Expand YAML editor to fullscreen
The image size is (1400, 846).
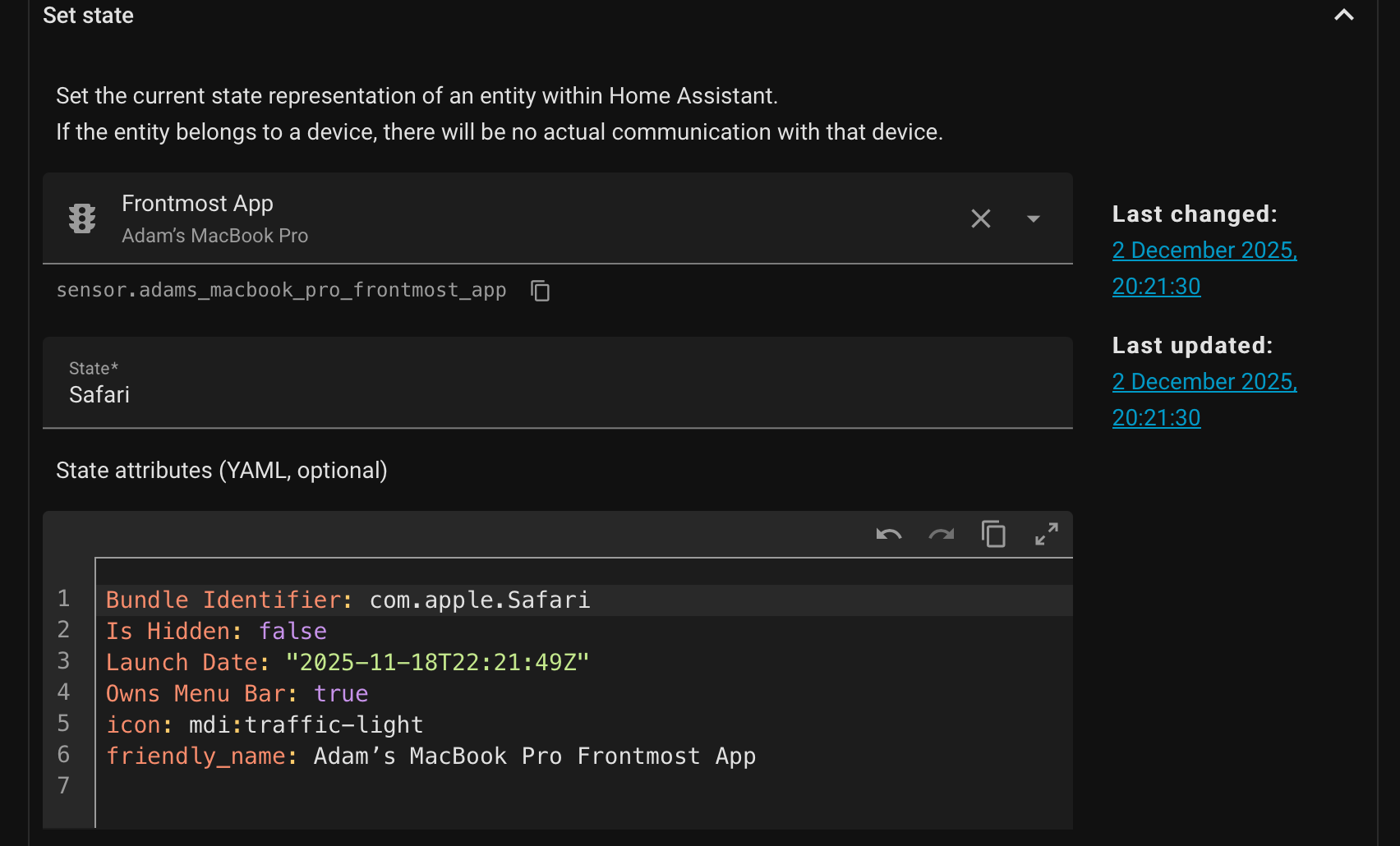click(1046, 535)
